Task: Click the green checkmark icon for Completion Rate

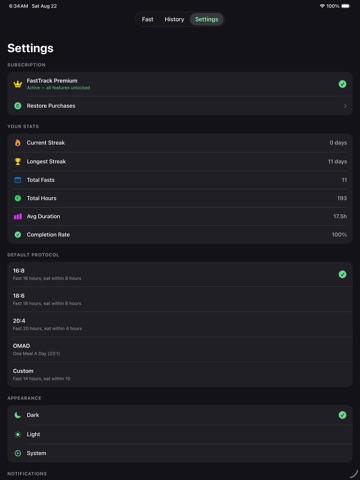Action: point(18,235)
